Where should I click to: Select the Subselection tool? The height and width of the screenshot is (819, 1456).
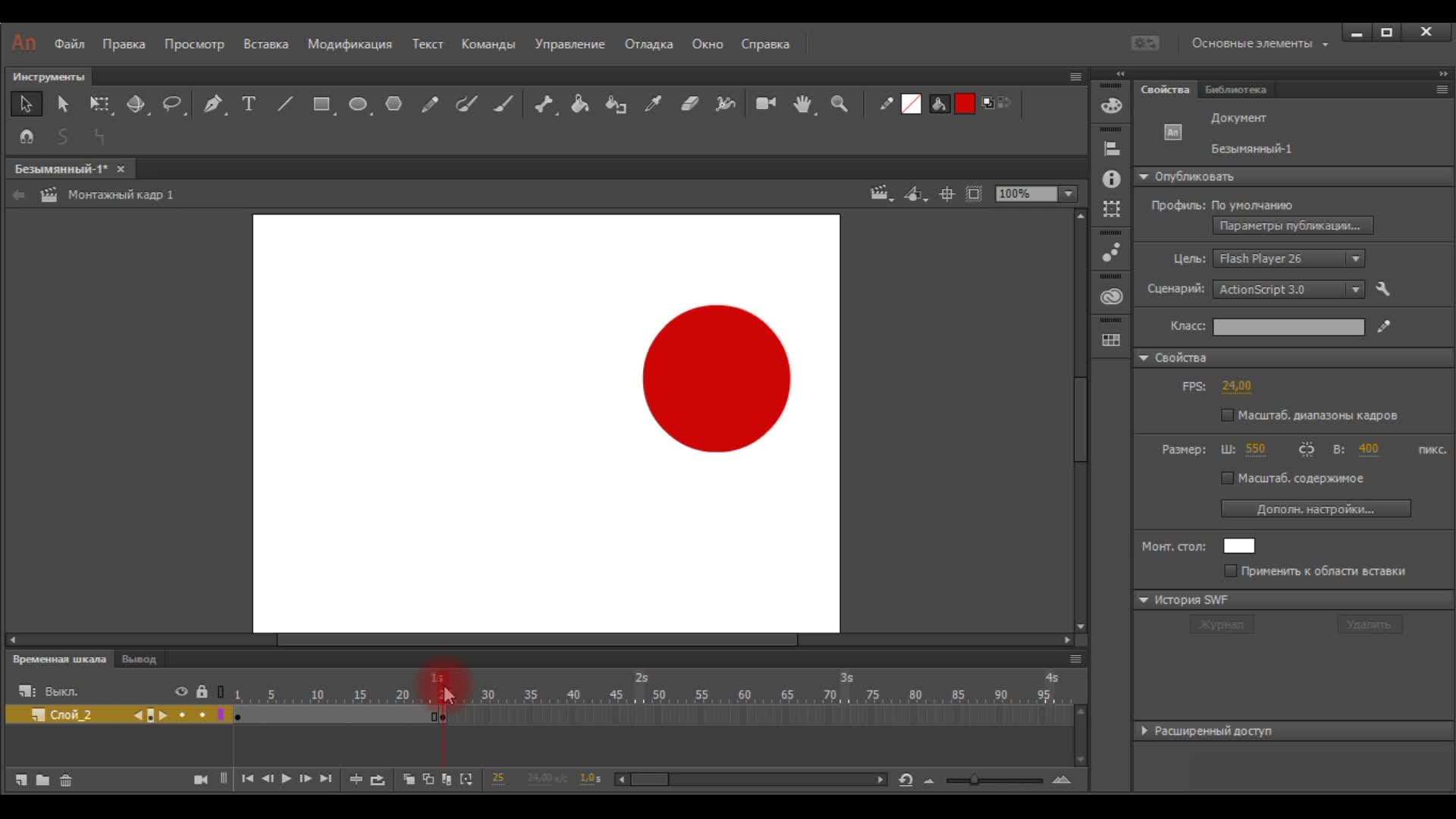click(63, 104)
